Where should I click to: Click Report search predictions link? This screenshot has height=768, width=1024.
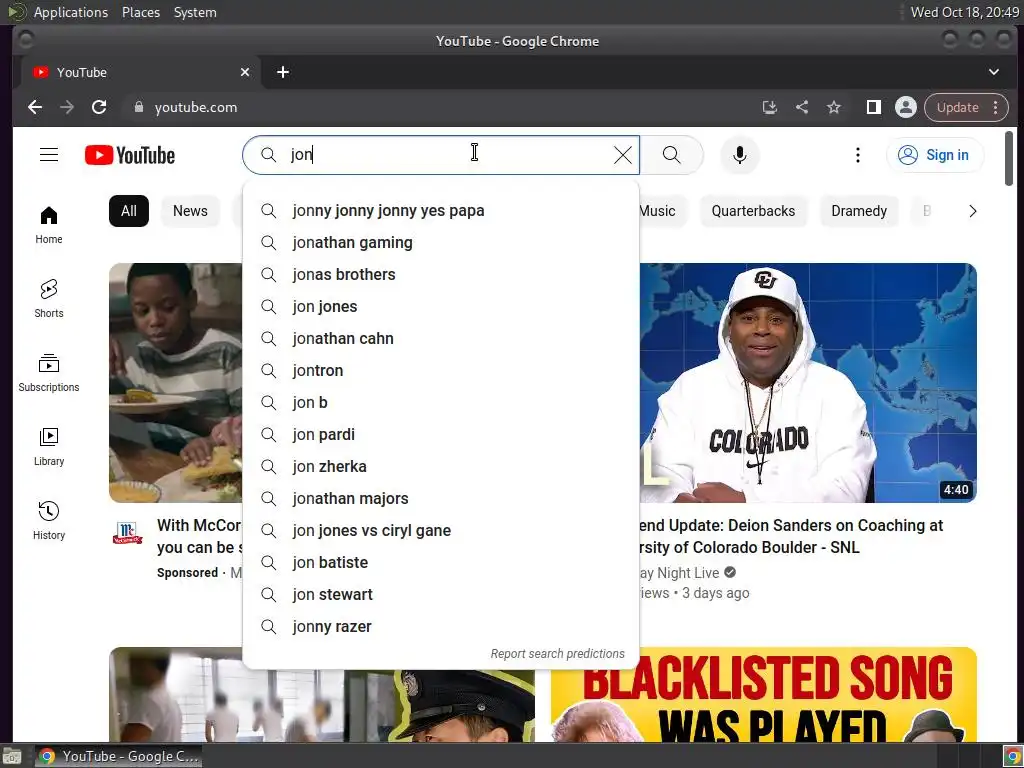(557, 654)
